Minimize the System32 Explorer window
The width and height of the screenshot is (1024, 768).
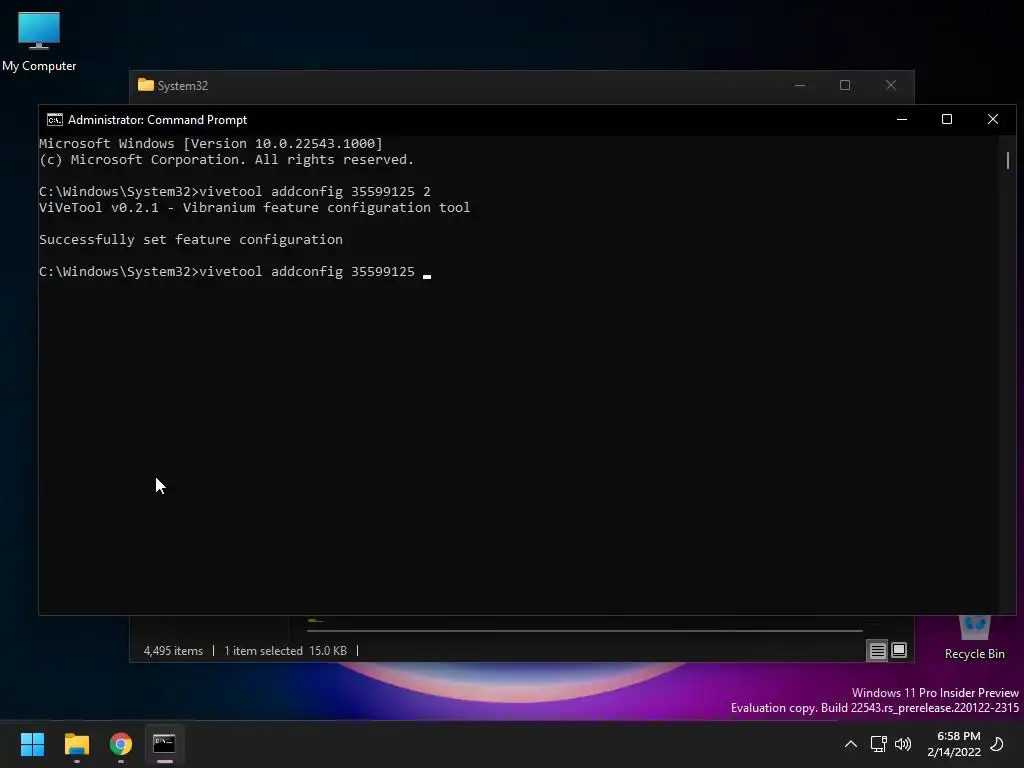click(800, 85)
